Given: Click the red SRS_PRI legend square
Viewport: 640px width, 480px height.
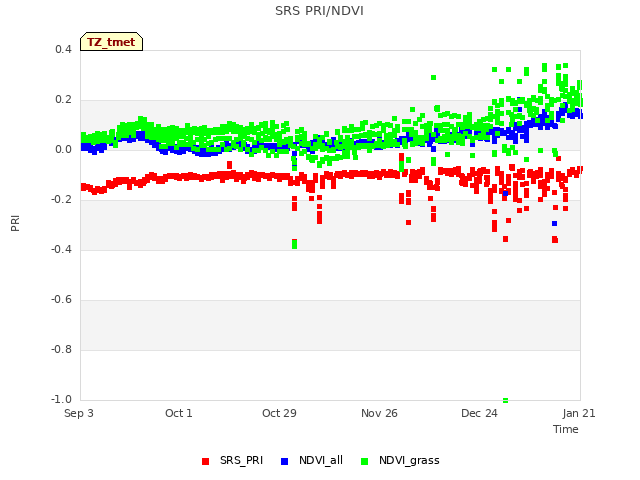Looking at the screenshot, I should coord(205,461).
